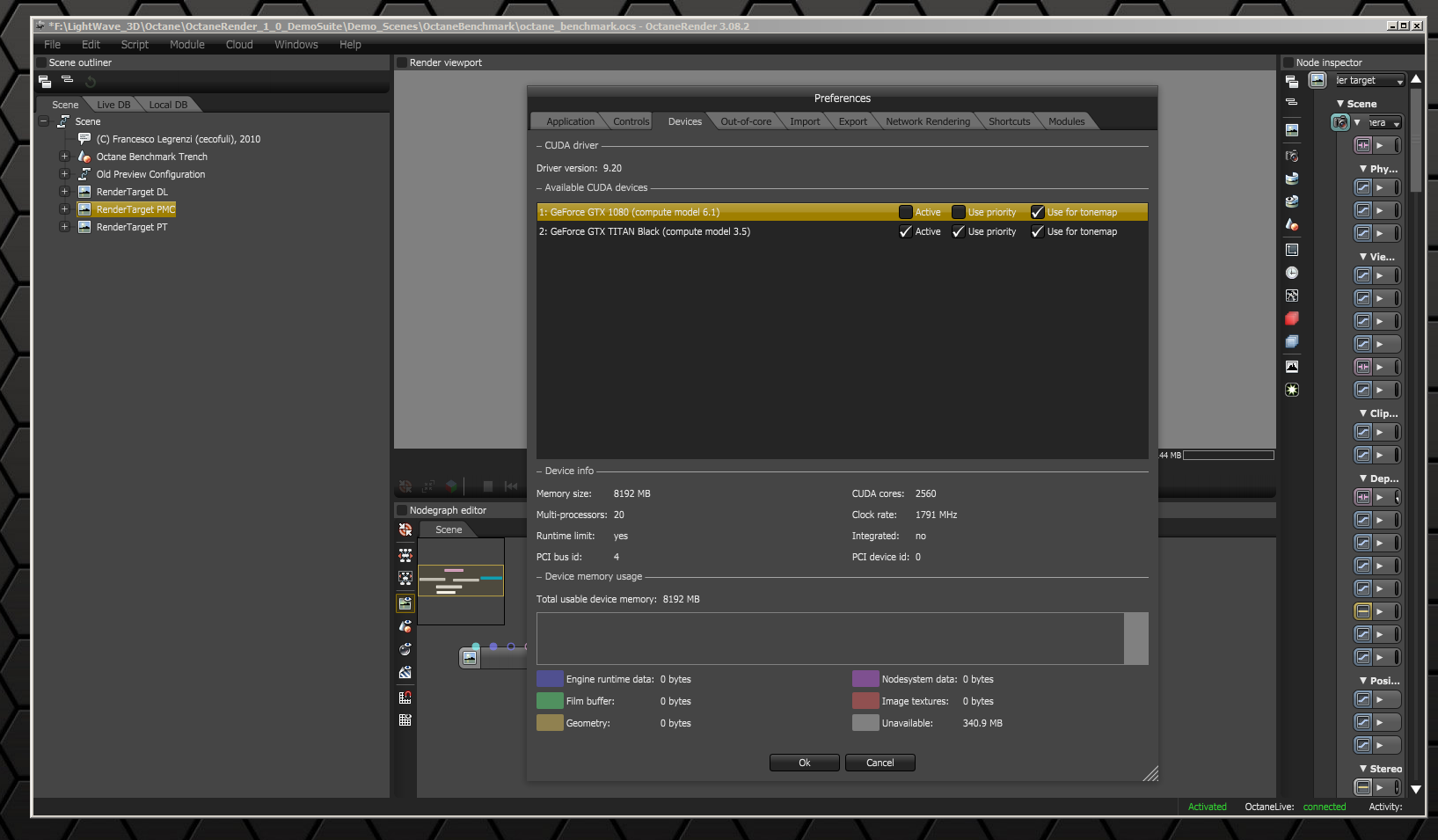Click the expand-all-nodes icon in Node inspector
This screenshot has width=1438, height=840.
tap(1292, 81)
